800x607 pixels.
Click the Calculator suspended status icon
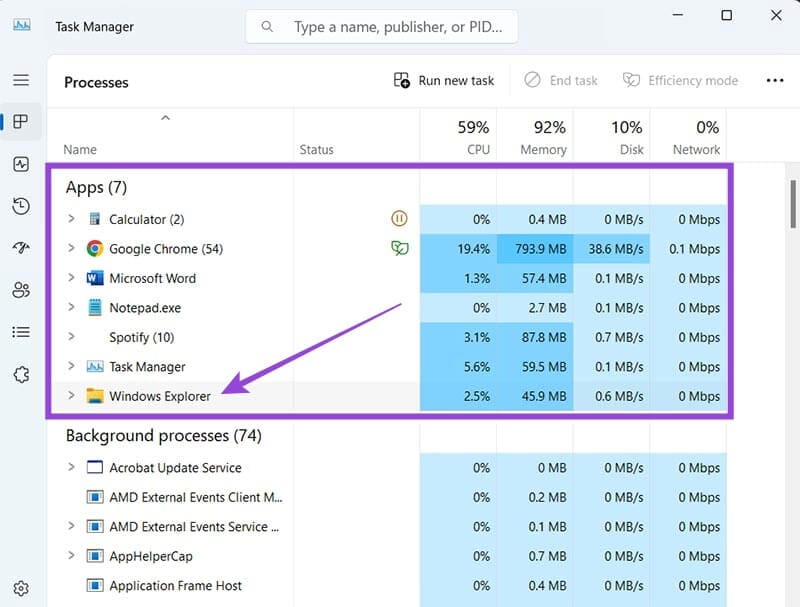pyautogui.click(x=399, y=219)
